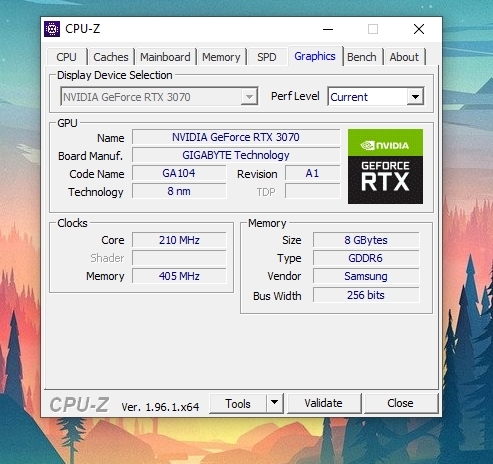Expand the Perf Level combo box

click(x=376, y=97)
